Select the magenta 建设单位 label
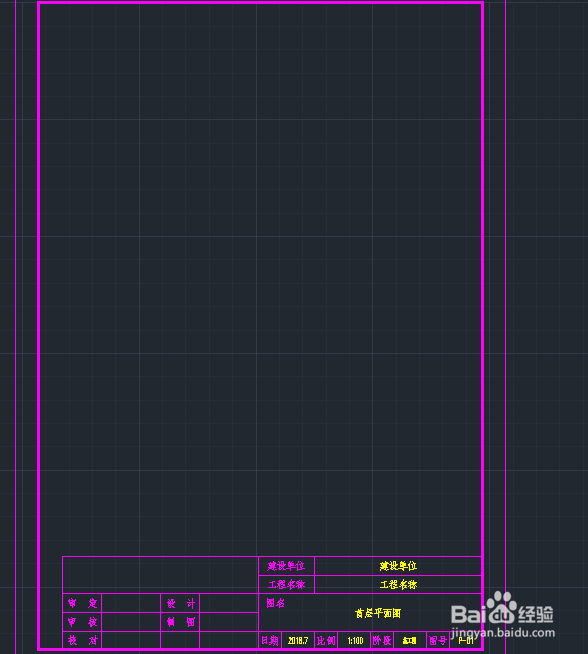 (286, 566)
